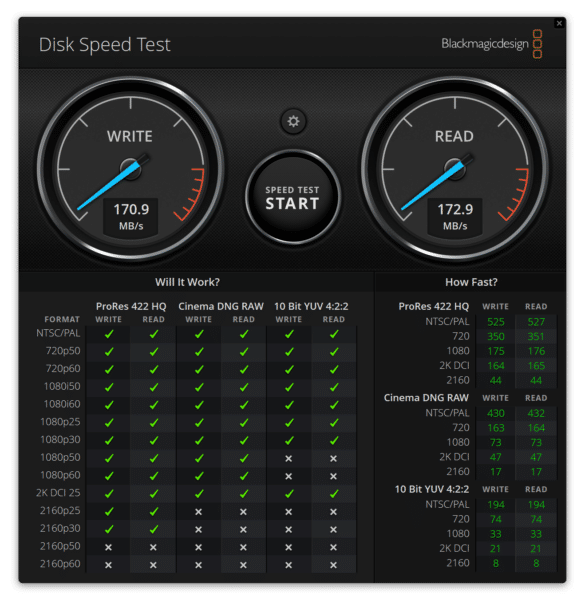Click the Disk Speed Test title
The width and height of the screenshot is (585, 604).
[x=104, y=45]
